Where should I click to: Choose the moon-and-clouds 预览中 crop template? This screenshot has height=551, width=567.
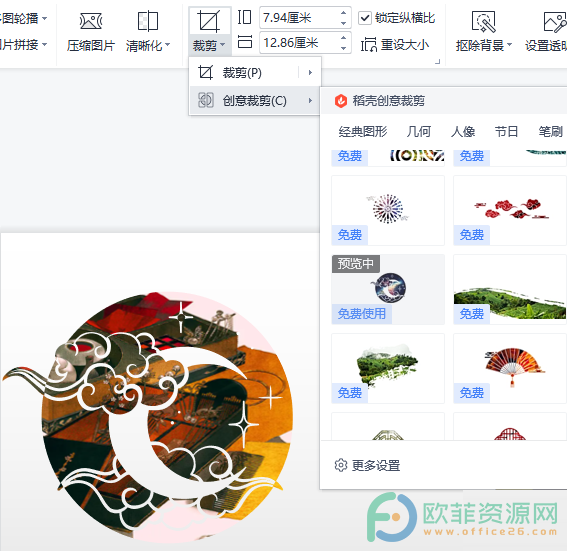388,289
